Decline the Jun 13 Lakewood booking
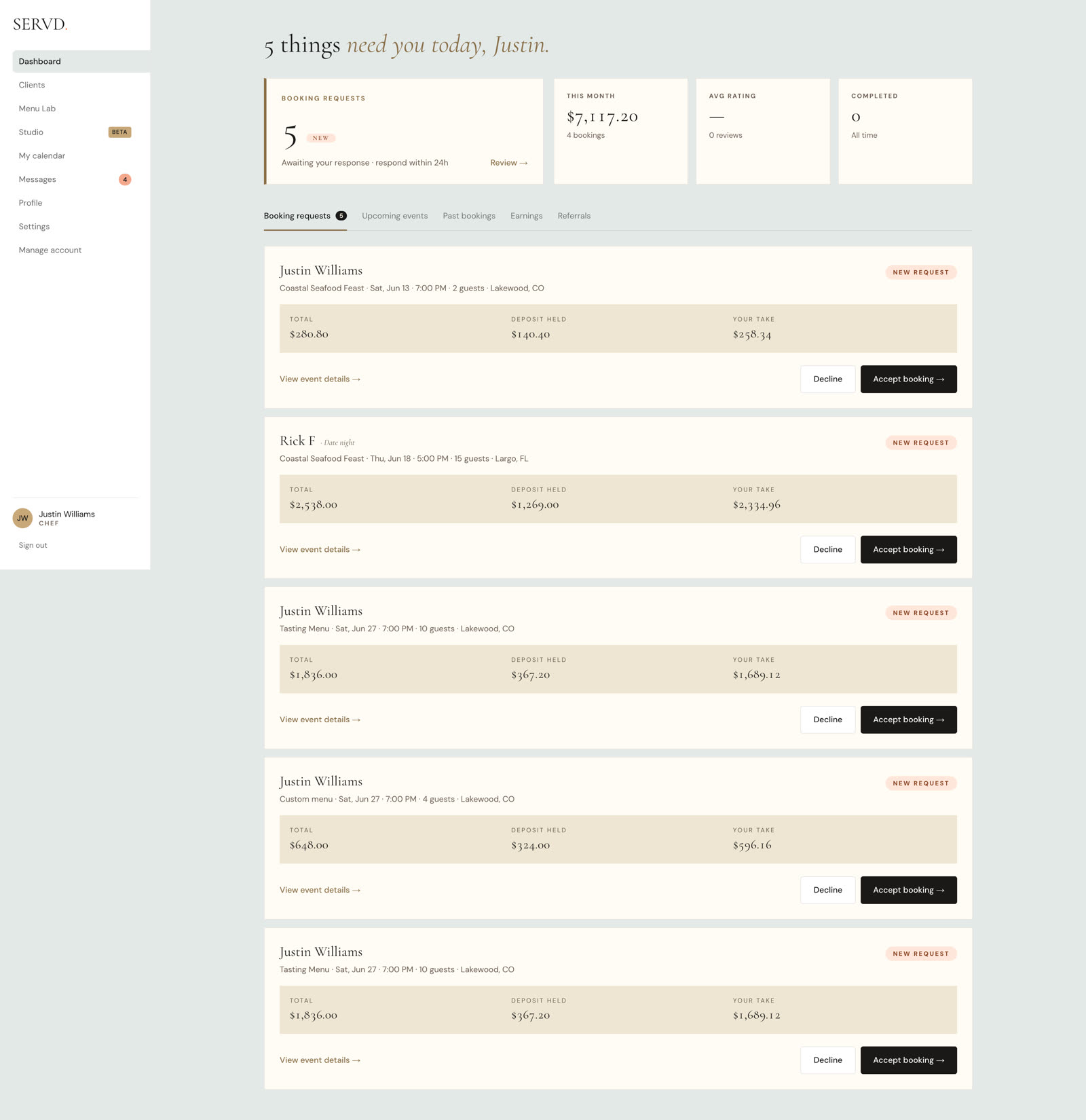1086x1120 pixels. [x=828, y=379]
